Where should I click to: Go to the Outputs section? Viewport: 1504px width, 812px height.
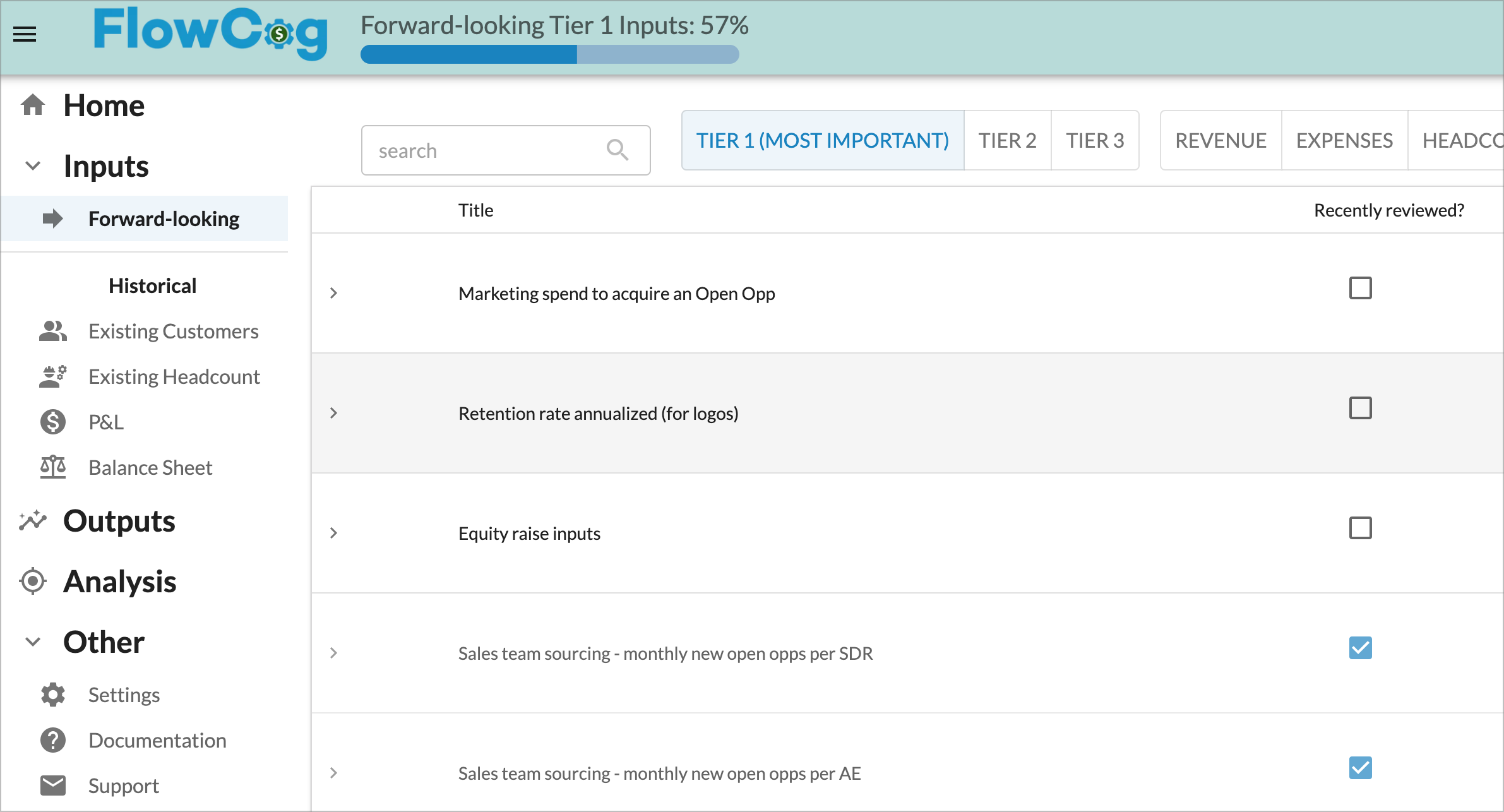[x=119, y=521]
